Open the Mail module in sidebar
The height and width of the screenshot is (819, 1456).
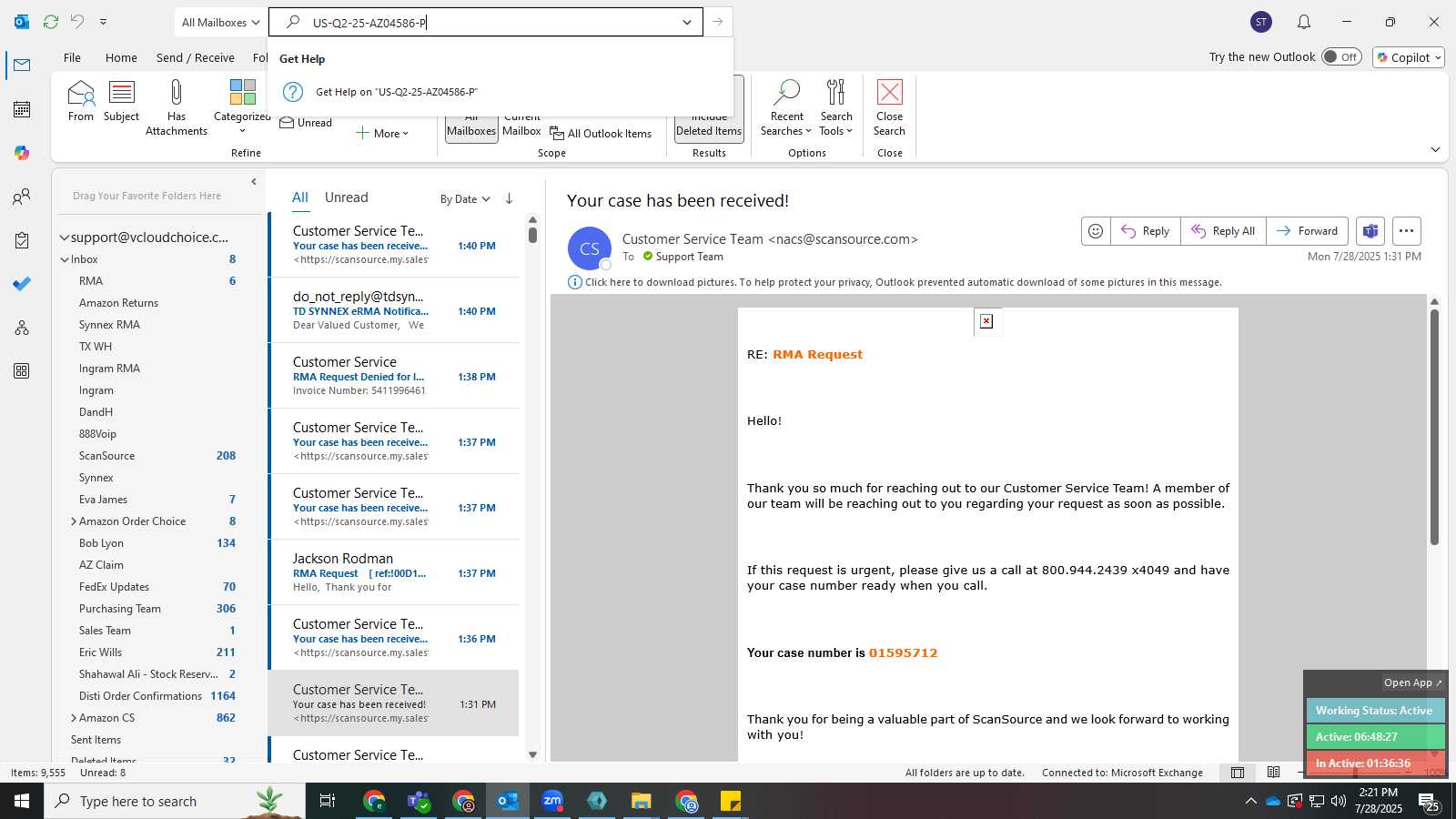(x=22, y=66)
